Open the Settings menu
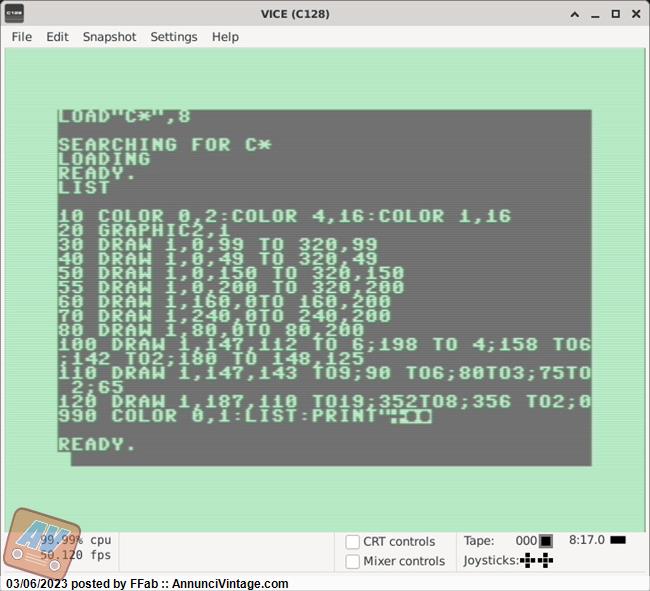This screenshot has height=591, width=650. (174, 37)
